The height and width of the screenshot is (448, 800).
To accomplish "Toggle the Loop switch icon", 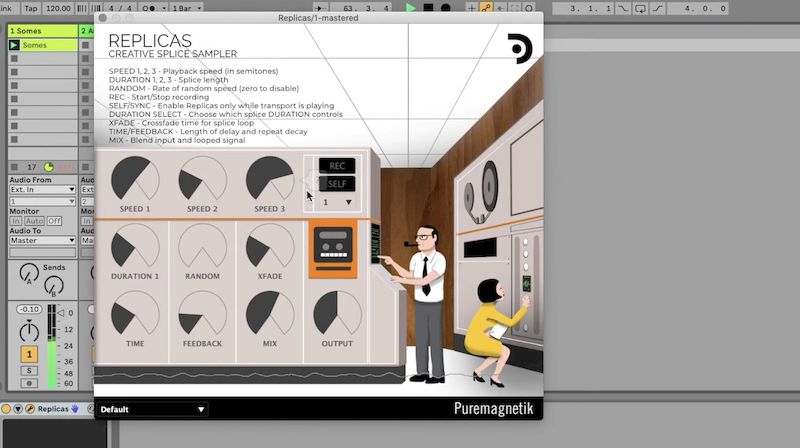I will pos(640,8).
